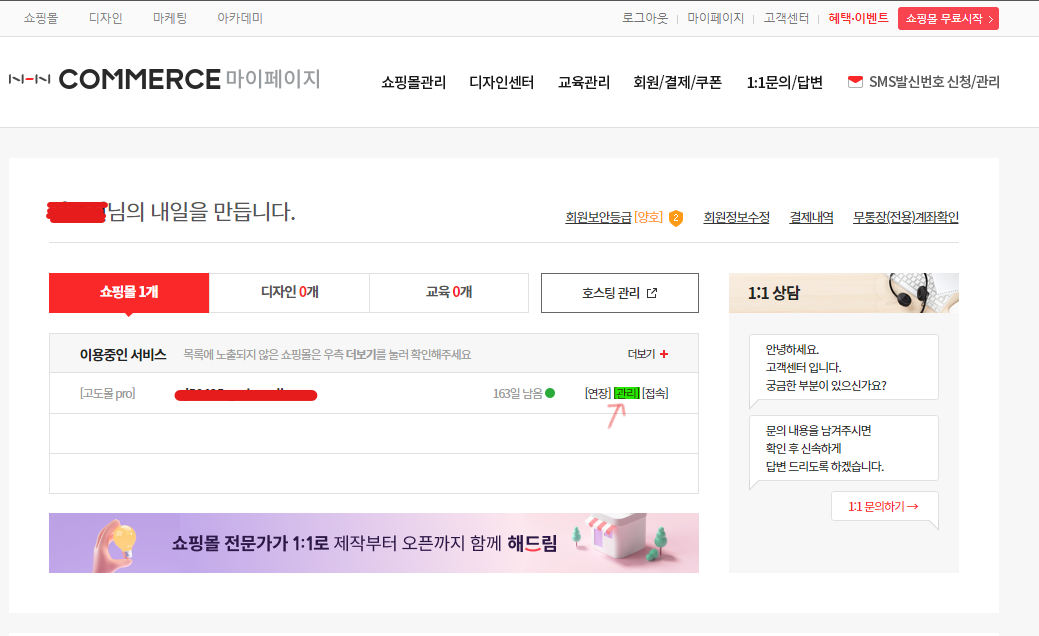The image size is (1039, 636).
Task: Open 고객센터 link
Action: [x=786, y=19]
